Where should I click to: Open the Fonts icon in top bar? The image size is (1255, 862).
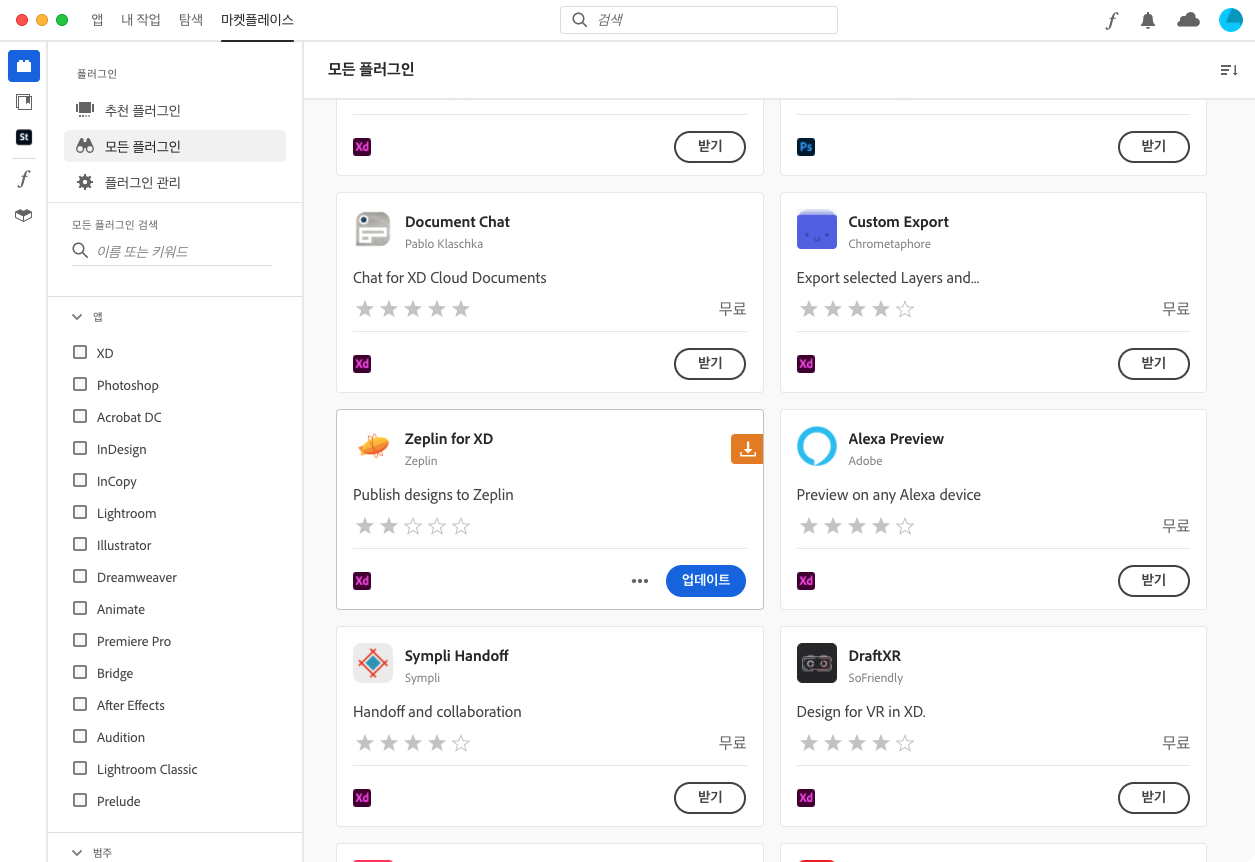pyautogui.click(x=1111, y=20)
